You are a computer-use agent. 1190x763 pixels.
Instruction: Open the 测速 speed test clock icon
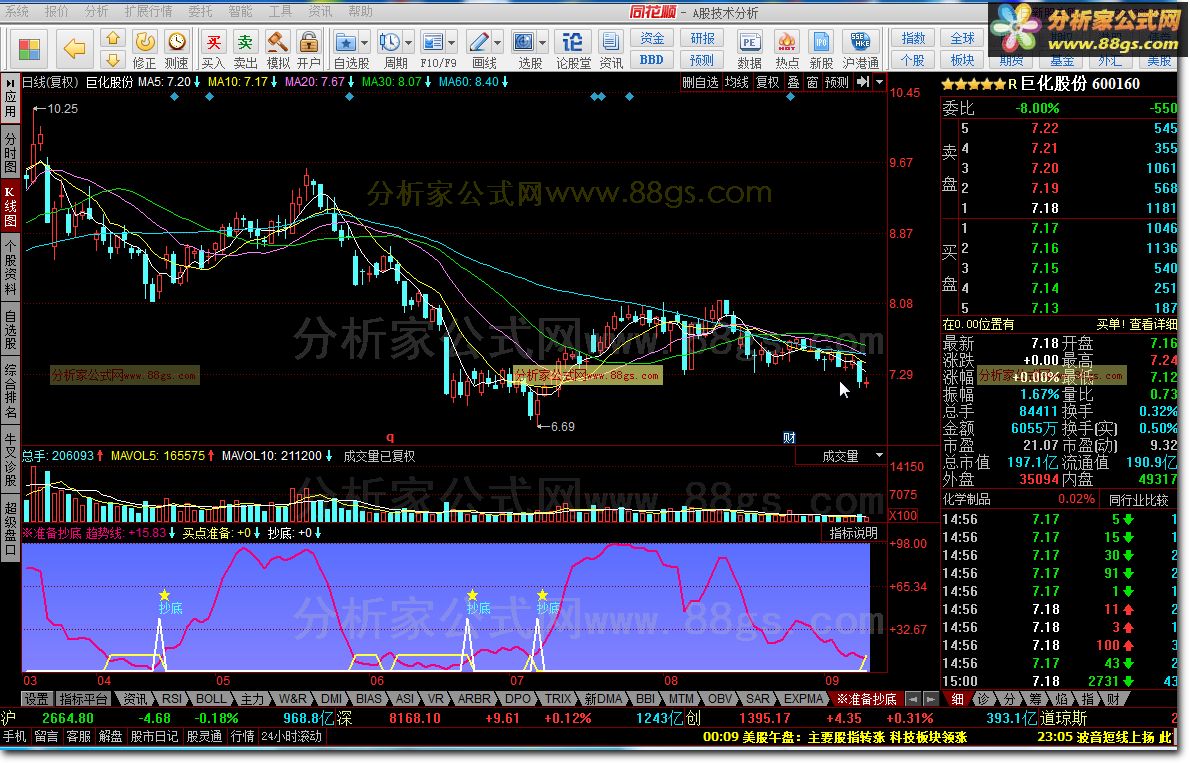(x=176, y=50)
